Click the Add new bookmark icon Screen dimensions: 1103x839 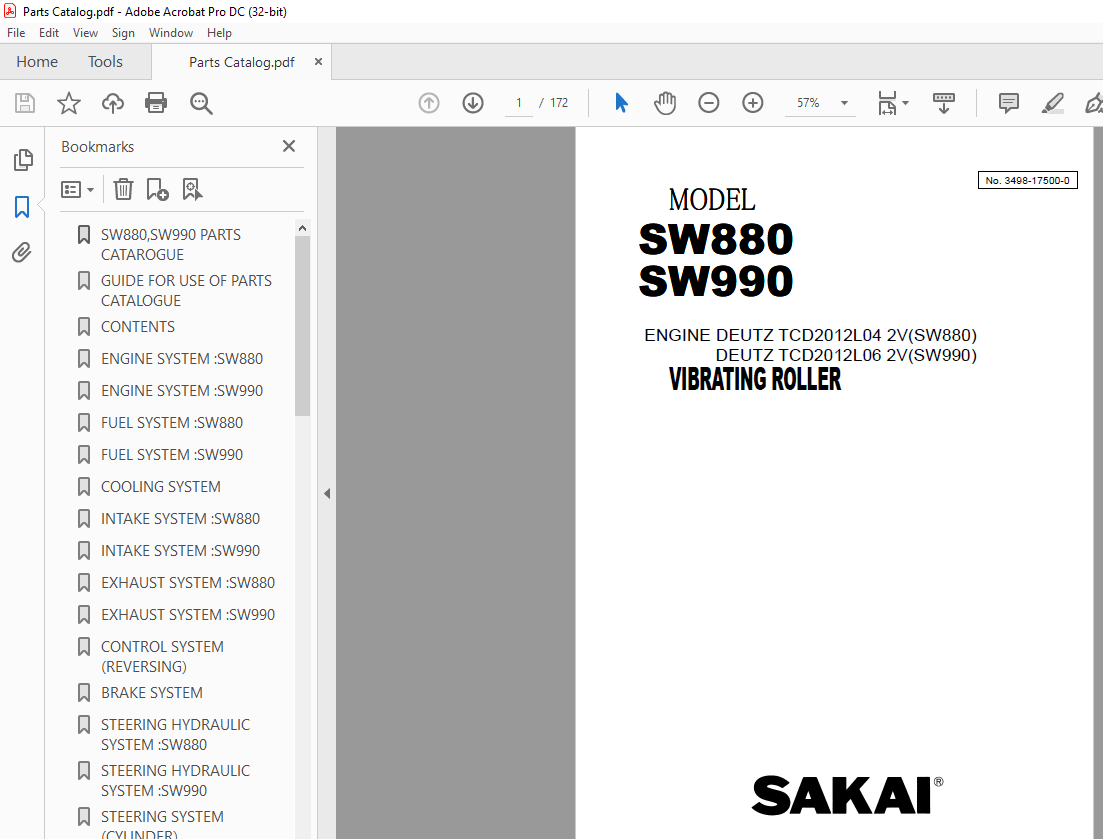157,189
